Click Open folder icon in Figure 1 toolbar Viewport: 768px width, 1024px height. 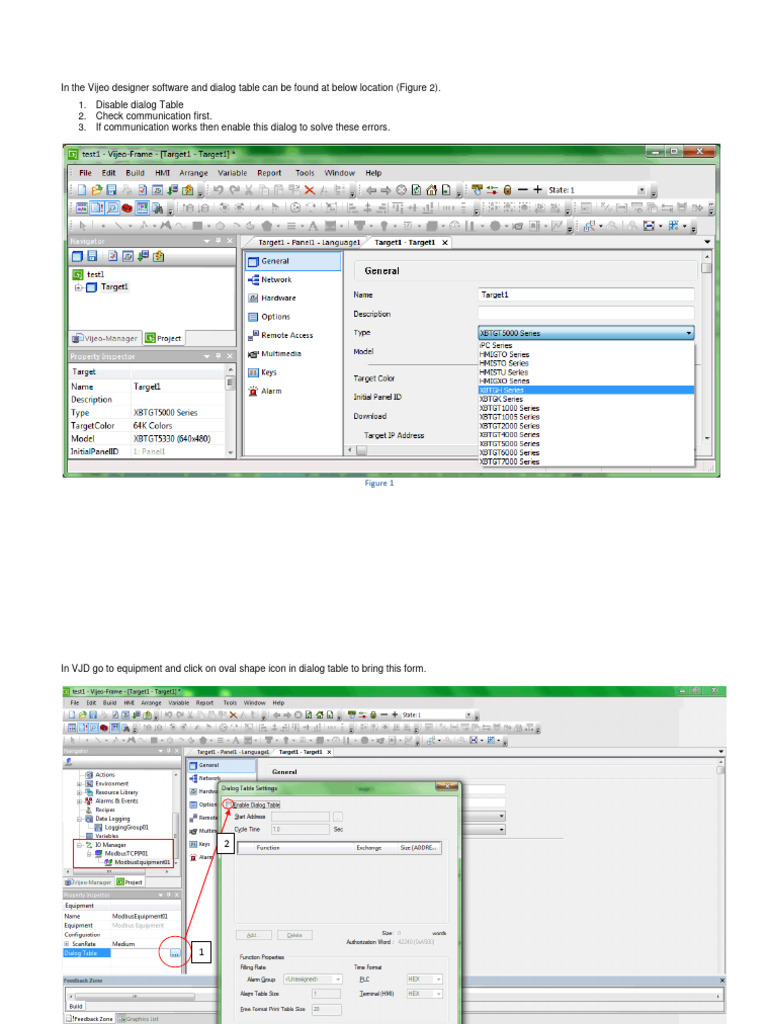point(97,190)
